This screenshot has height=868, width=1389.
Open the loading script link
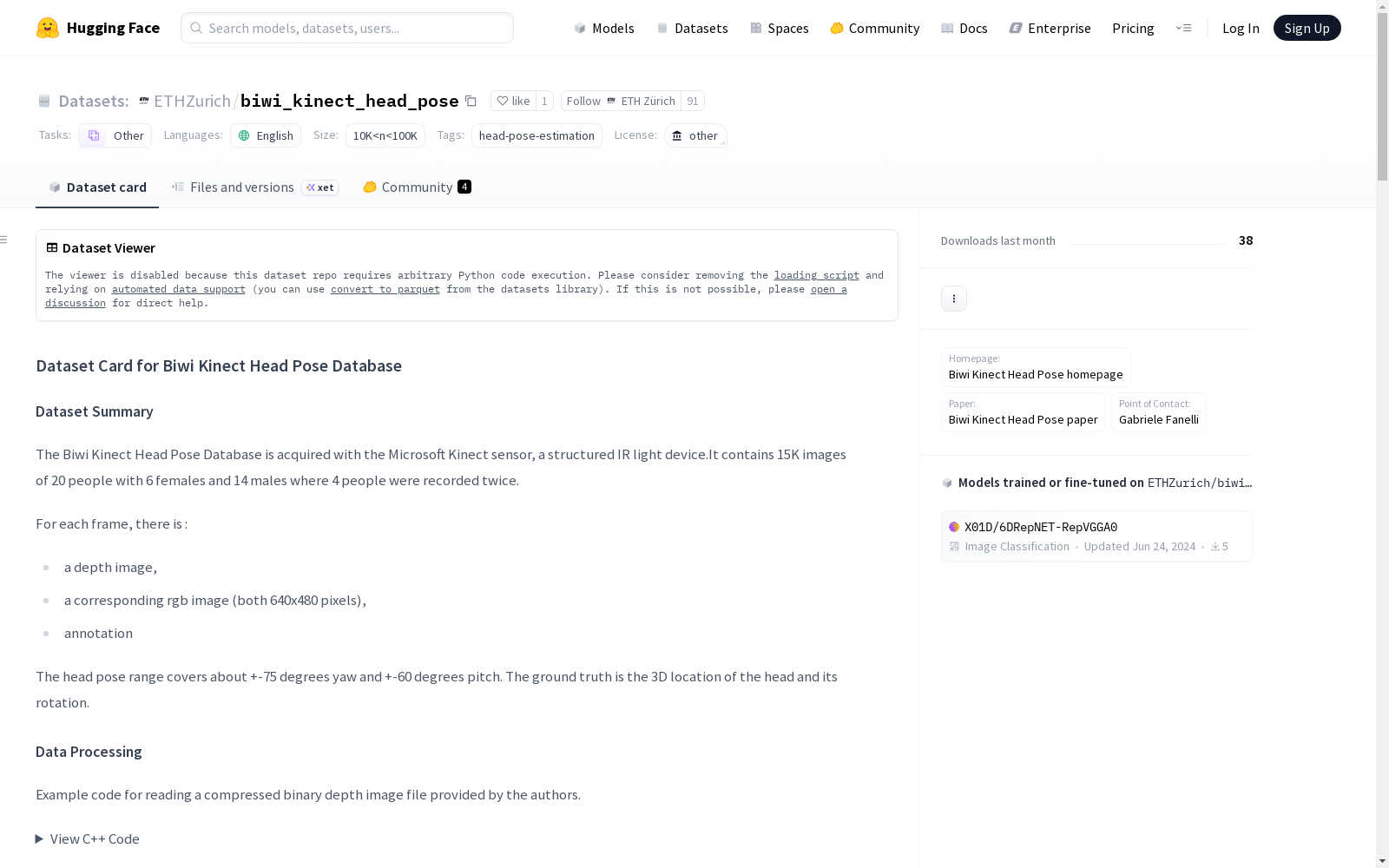[x=816, y=275]
